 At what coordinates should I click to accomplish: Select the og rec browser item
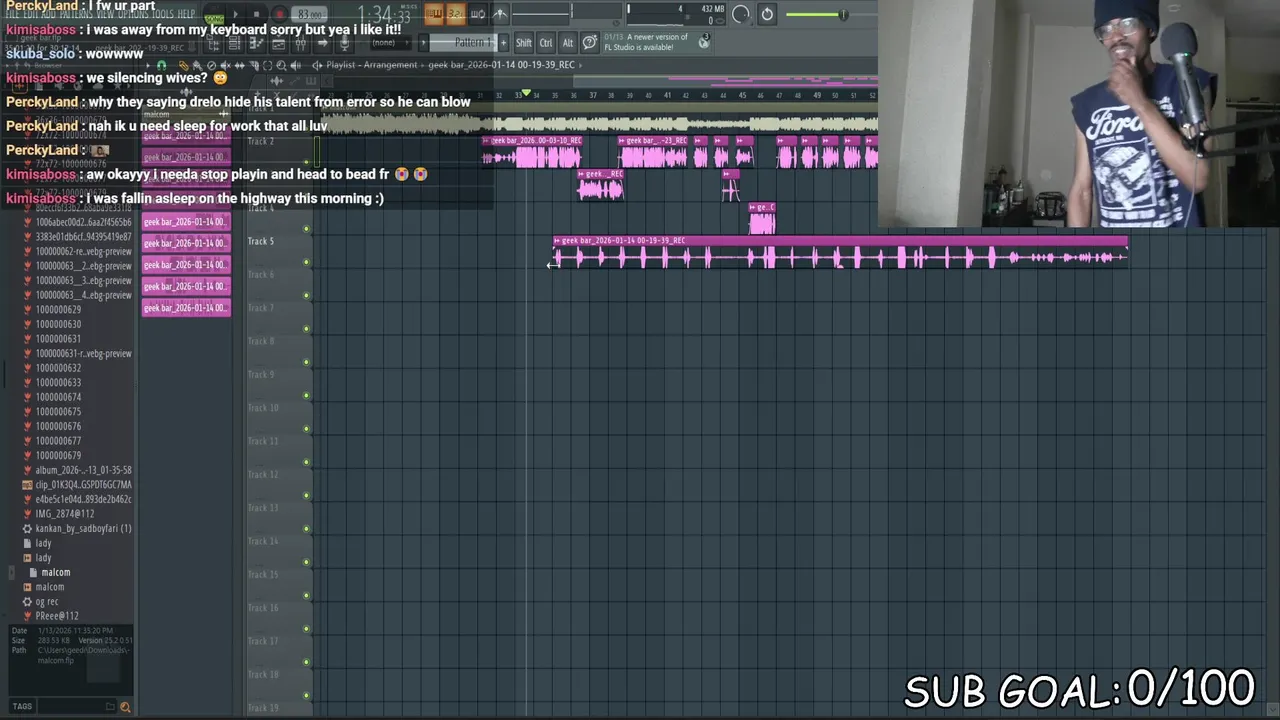click(x=47, y=601)
